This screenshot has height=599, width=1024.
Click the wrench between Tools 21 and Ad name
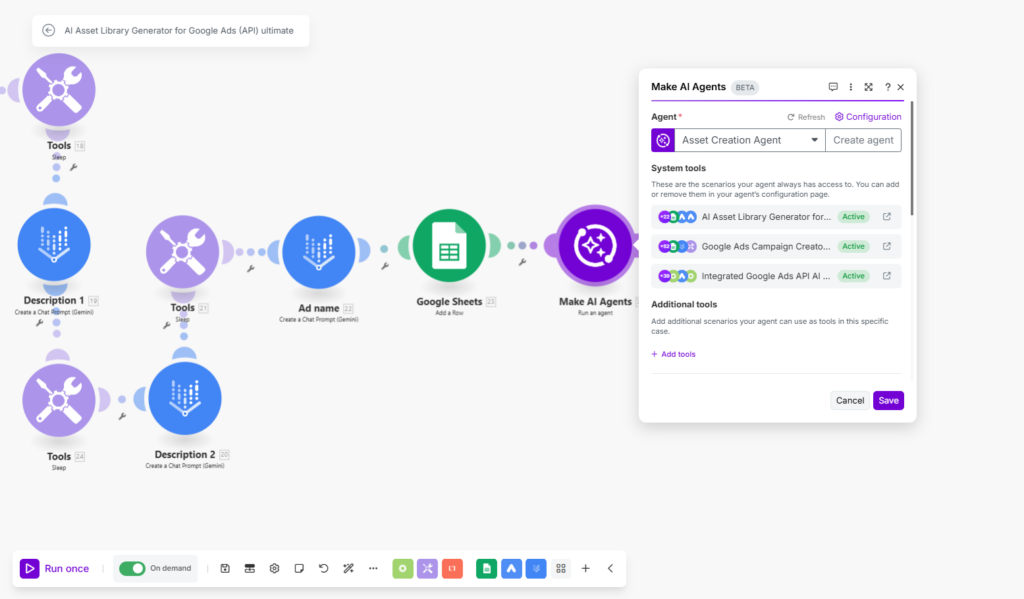251,268
